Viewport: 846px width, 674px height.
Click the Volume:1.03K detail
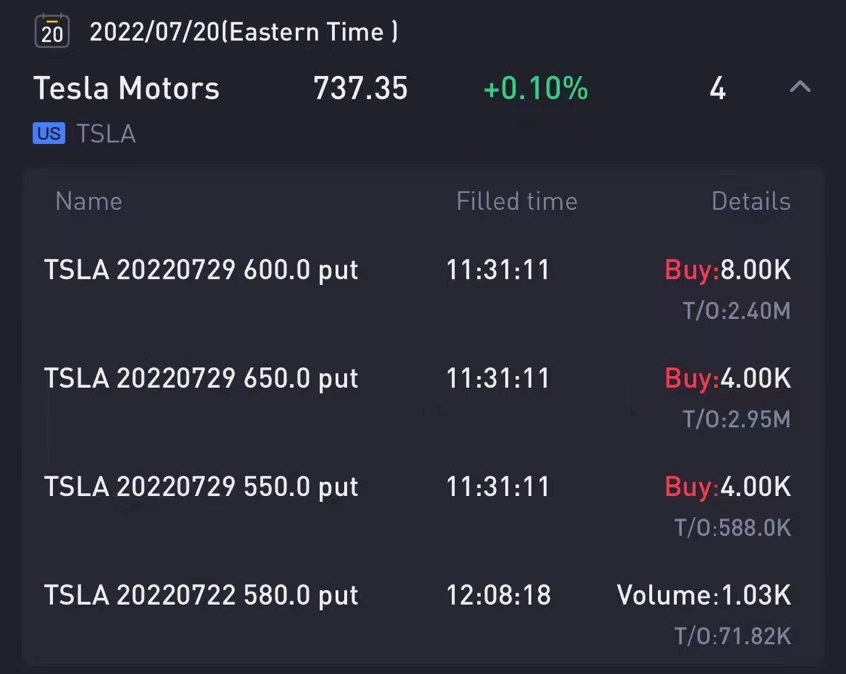click(704, 595)
